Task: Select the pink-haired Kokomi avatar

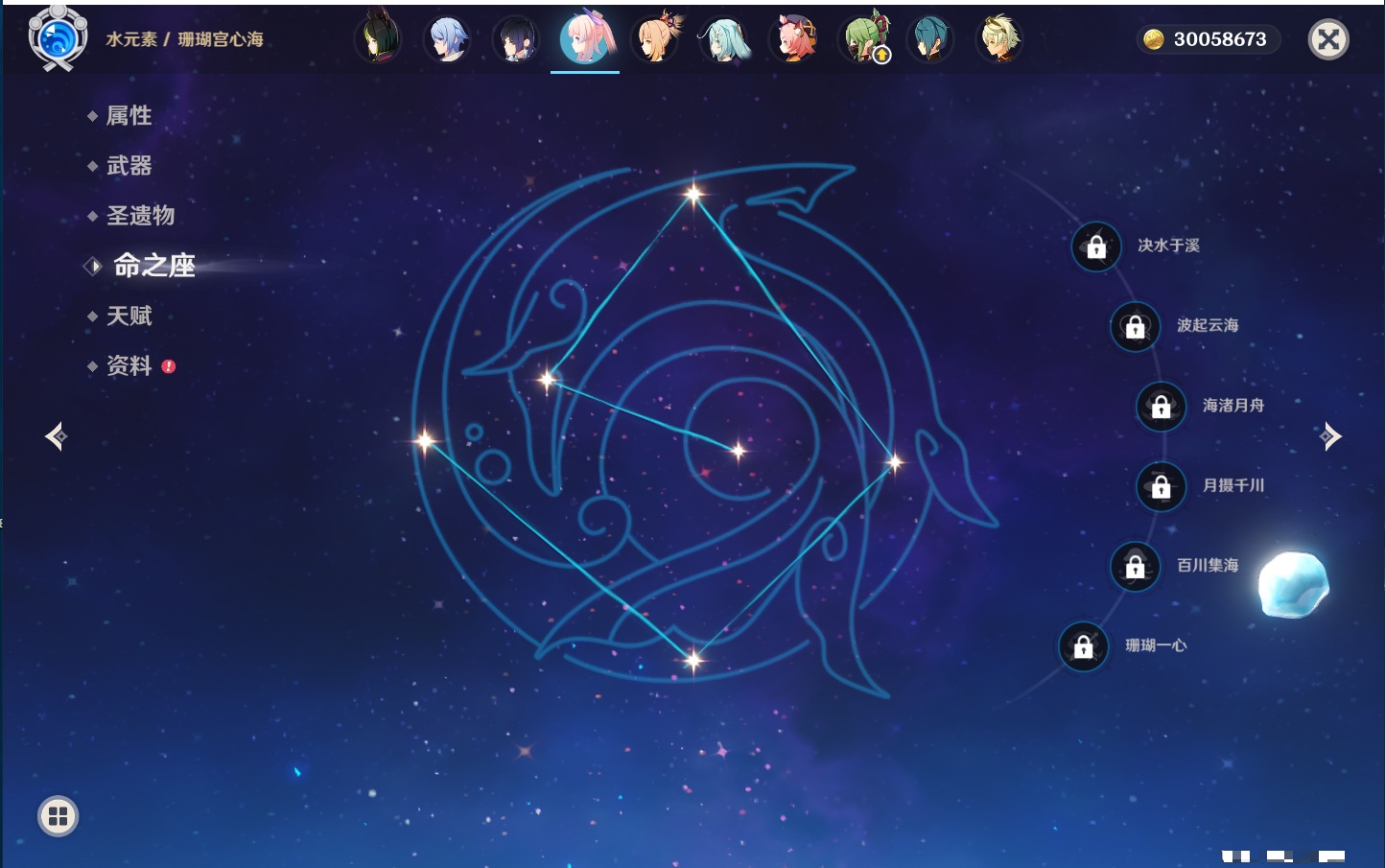Action: (585, 38)
